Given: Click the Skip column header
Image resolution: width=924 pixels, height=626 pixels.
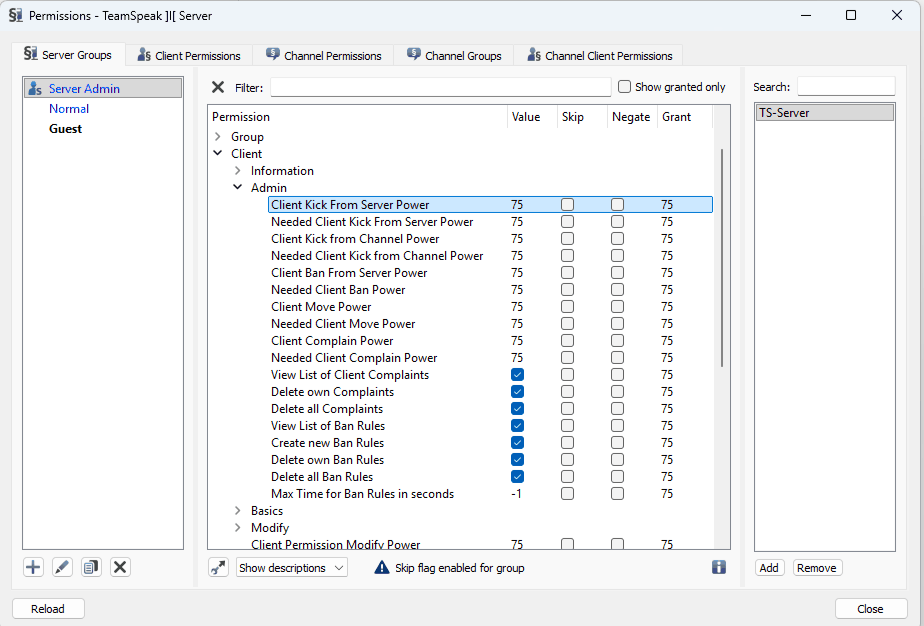Looking at the screenshot, I should coord(582,117).
